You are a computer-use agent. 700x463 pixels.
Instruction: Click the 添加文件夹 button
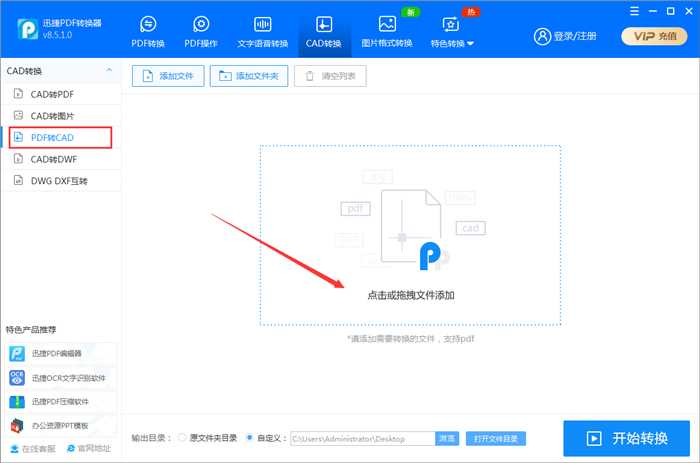(249, 76)
